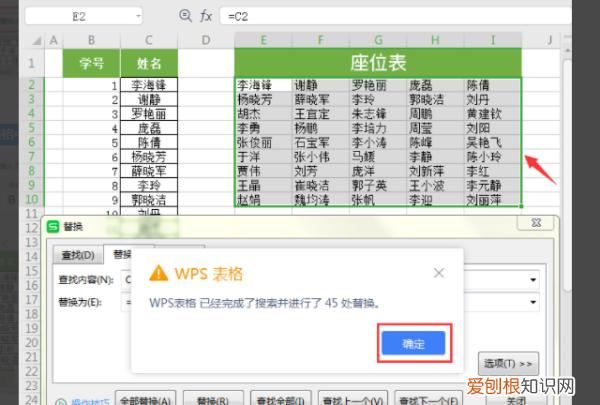This screenshot has height=405, width=600.
Task: Select cell H5 containing 周莹
Action: coord(435,128)
